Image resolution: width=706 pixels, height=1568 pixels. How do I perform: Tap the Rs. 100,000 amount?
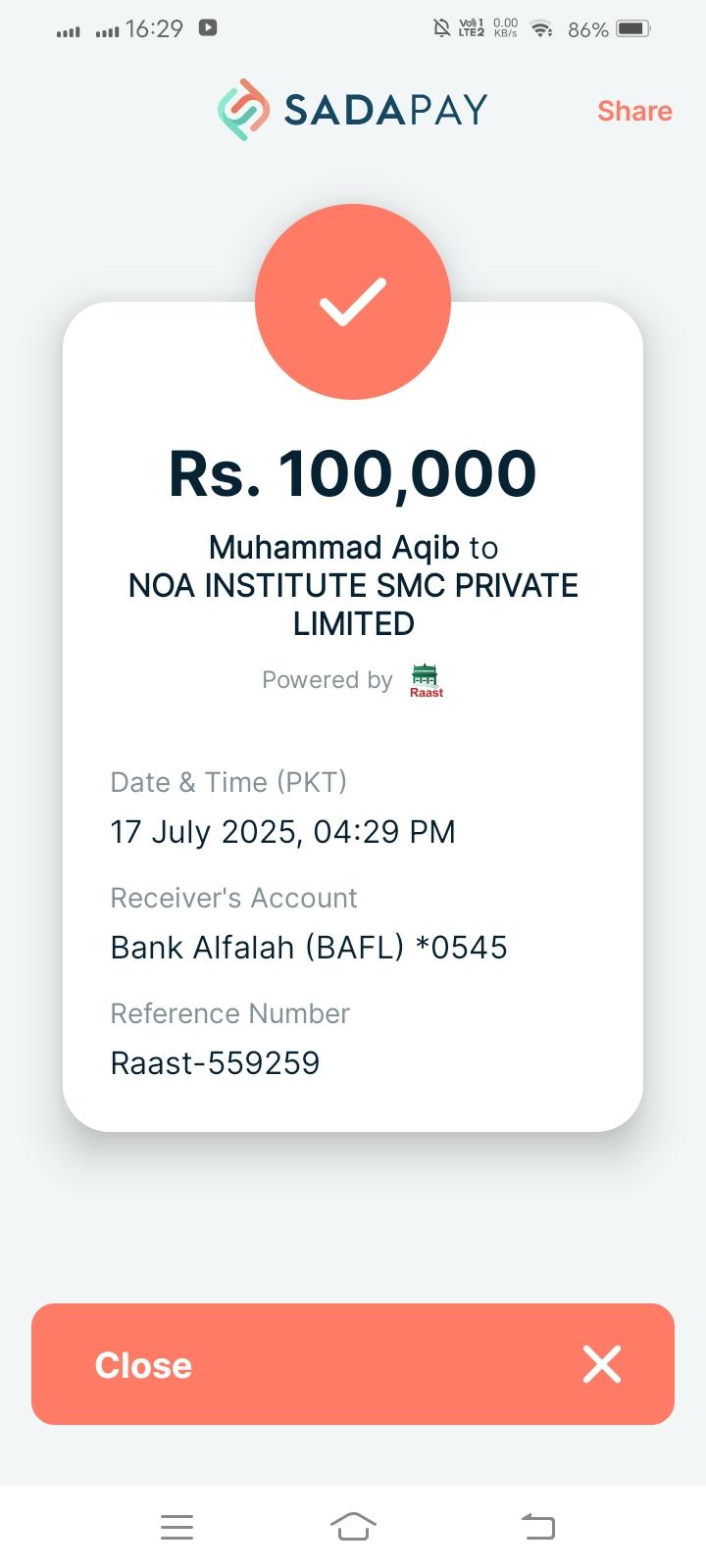pyautogui.click(x=353, y=473)
